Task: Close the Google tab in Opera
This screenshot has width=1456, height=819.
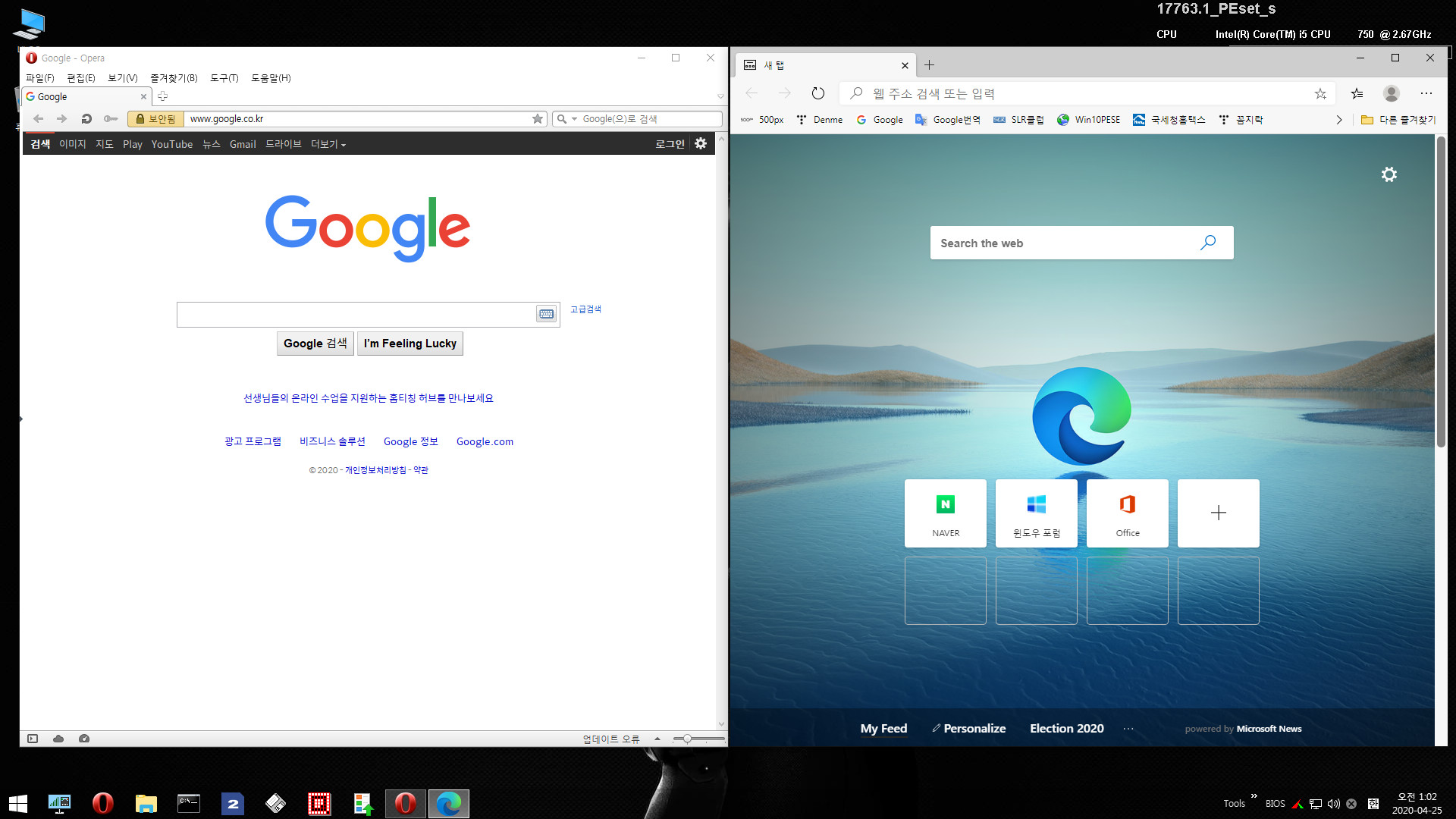Action: (x=143, y=97)
